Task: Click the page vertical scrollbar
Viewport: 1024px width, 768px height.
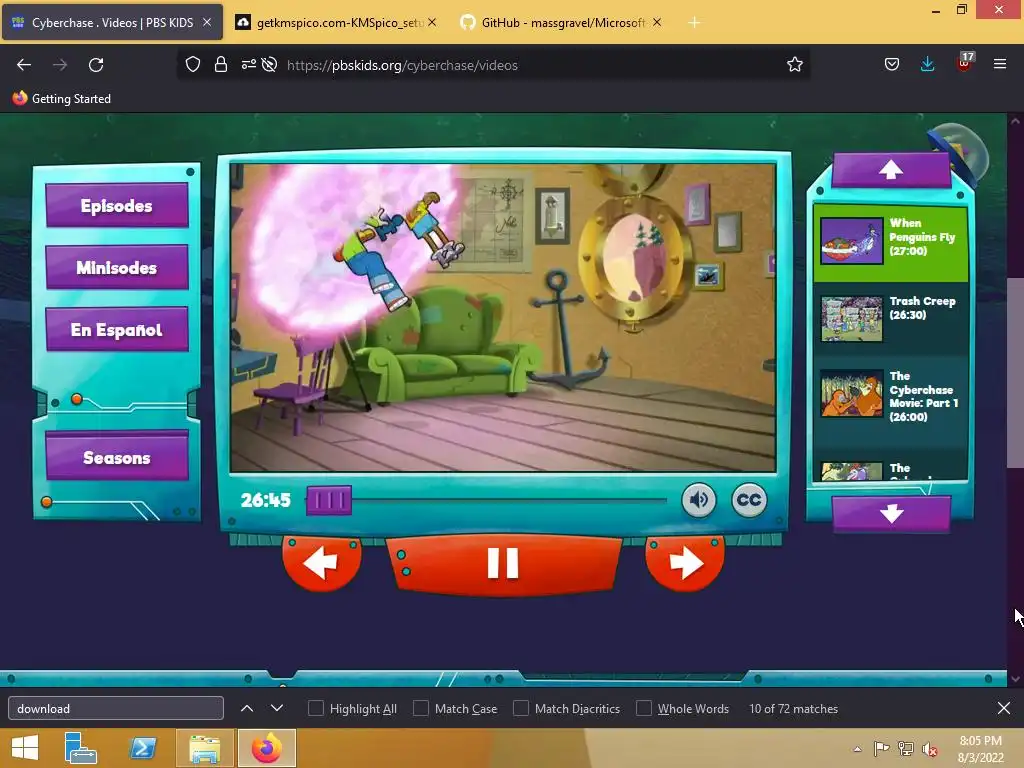Action: coord(1015,372)
